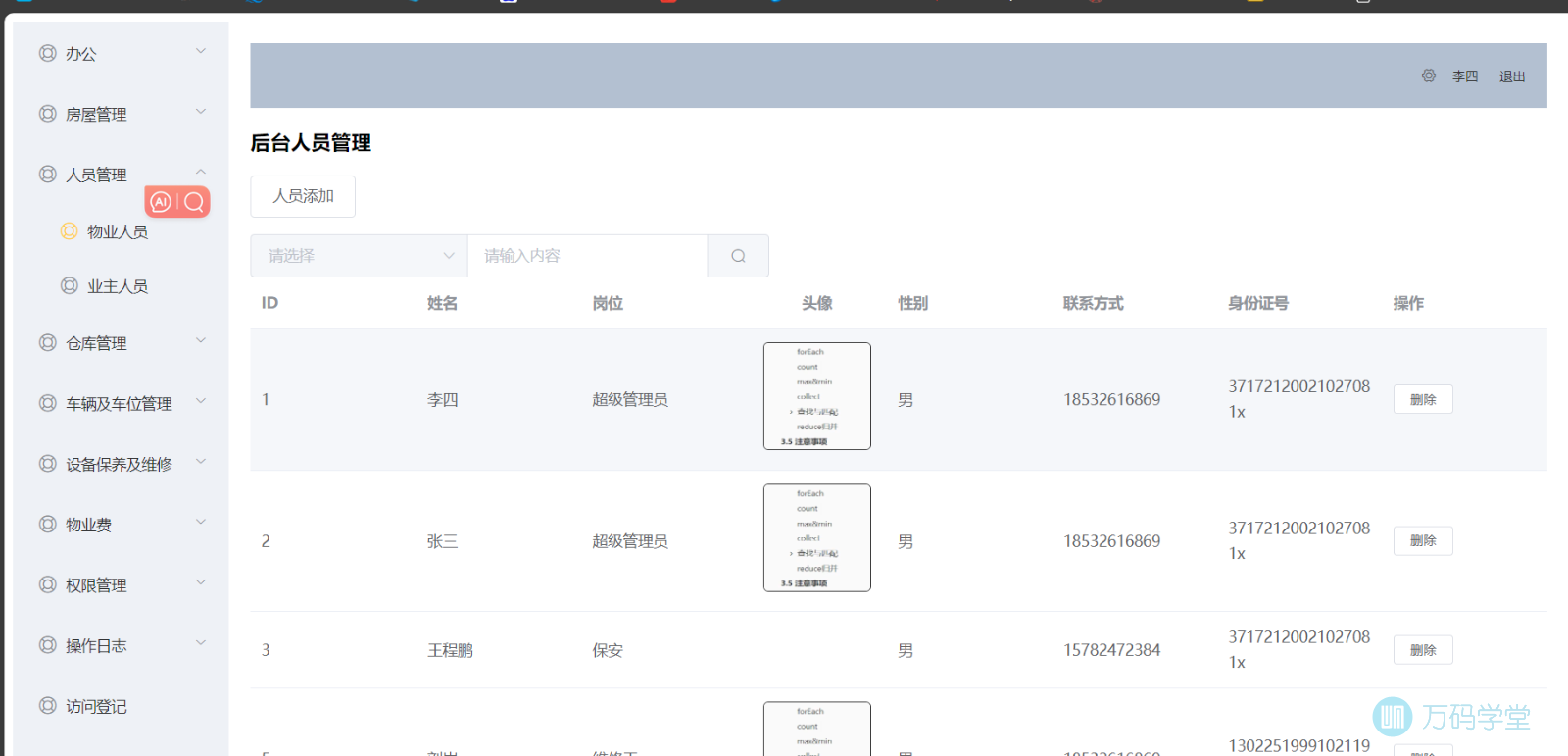This screenshot has width=1568, height=756.
Task: Delete the 李四 row with 删除
Action: pyautogui.click(x=1423, y=399)
